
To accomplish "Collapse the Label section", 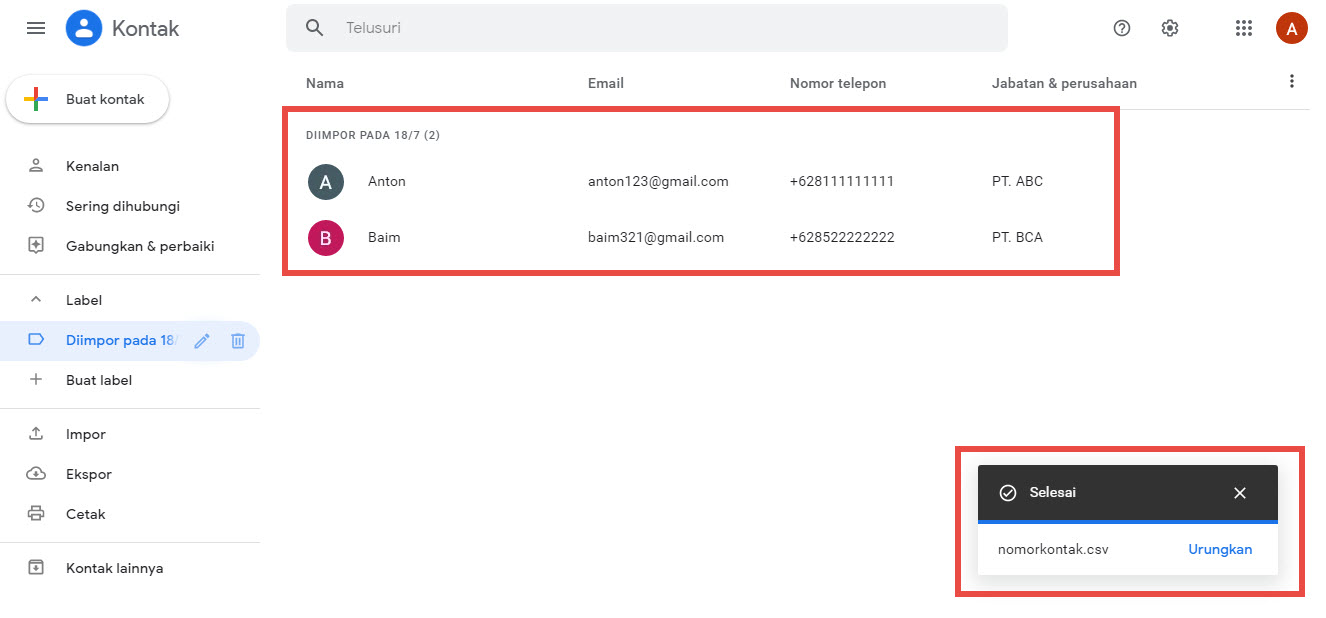I will [36, 300].
